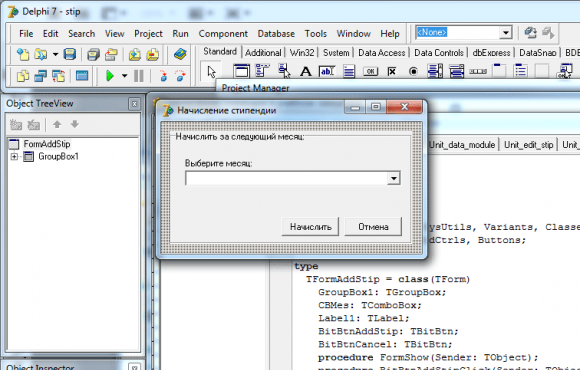Click the Начислить button
Screen dimensions: 580x370
click(x=310, y=226)
